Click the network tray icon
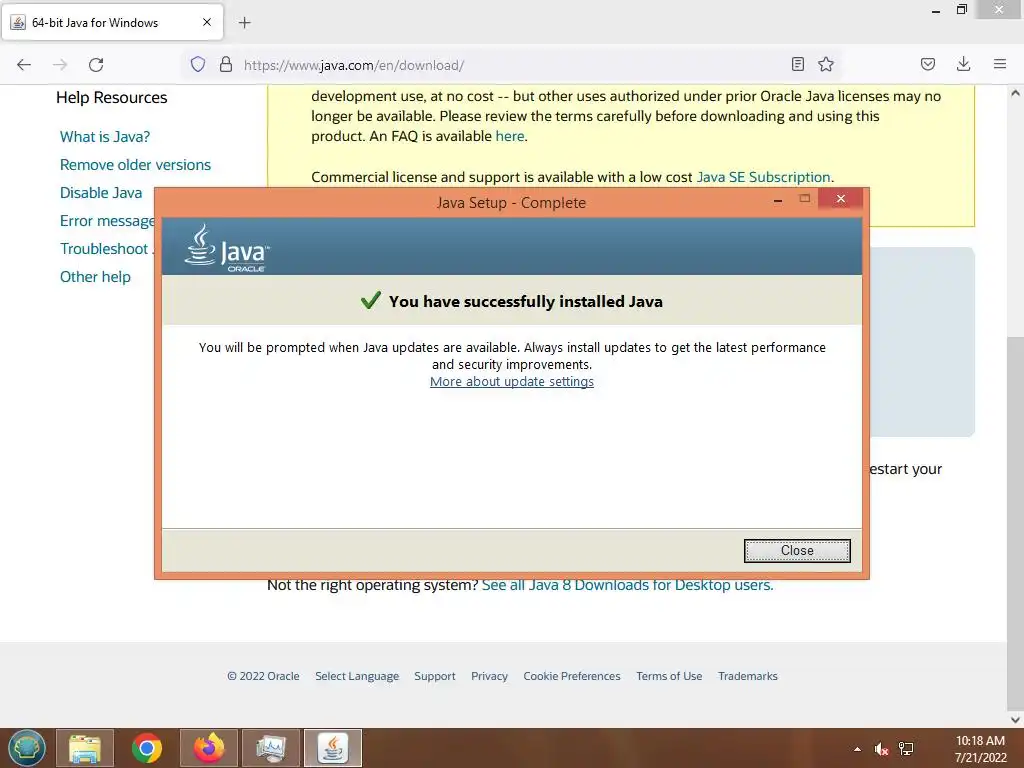The image size is (1024, 768). [906, 749]
